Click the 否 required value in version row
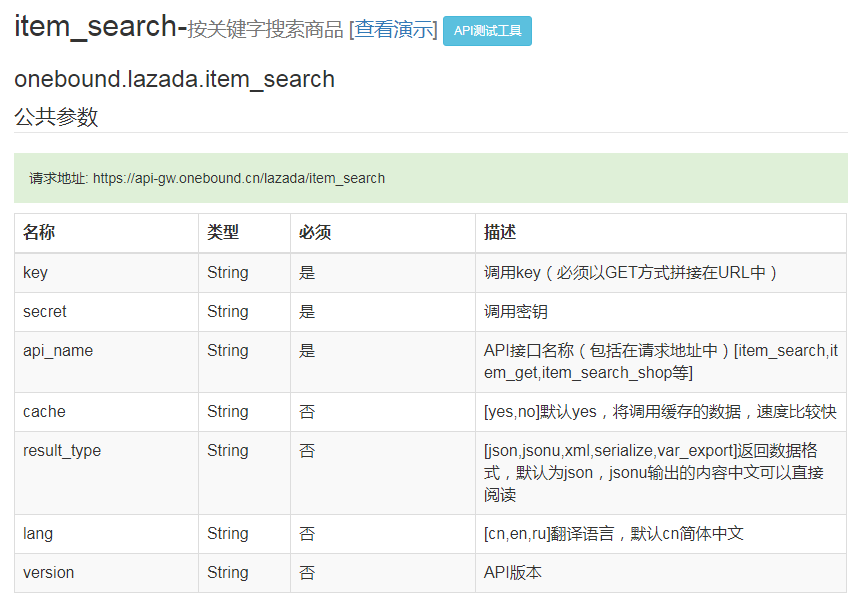Screen dimensions: 859x603 pyautogui.click(x=307, y=573)
